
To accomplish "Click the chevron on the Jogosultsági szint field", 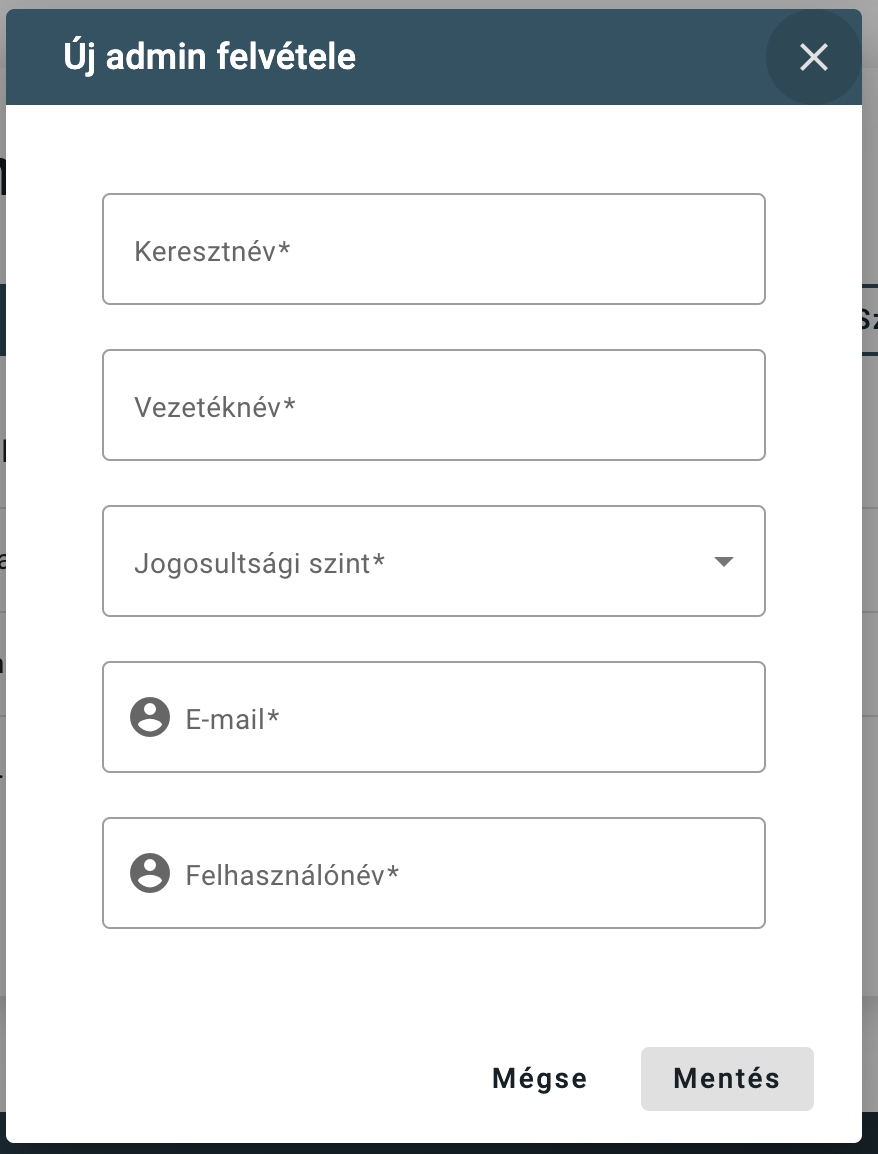I will click(x=723, y=561).
